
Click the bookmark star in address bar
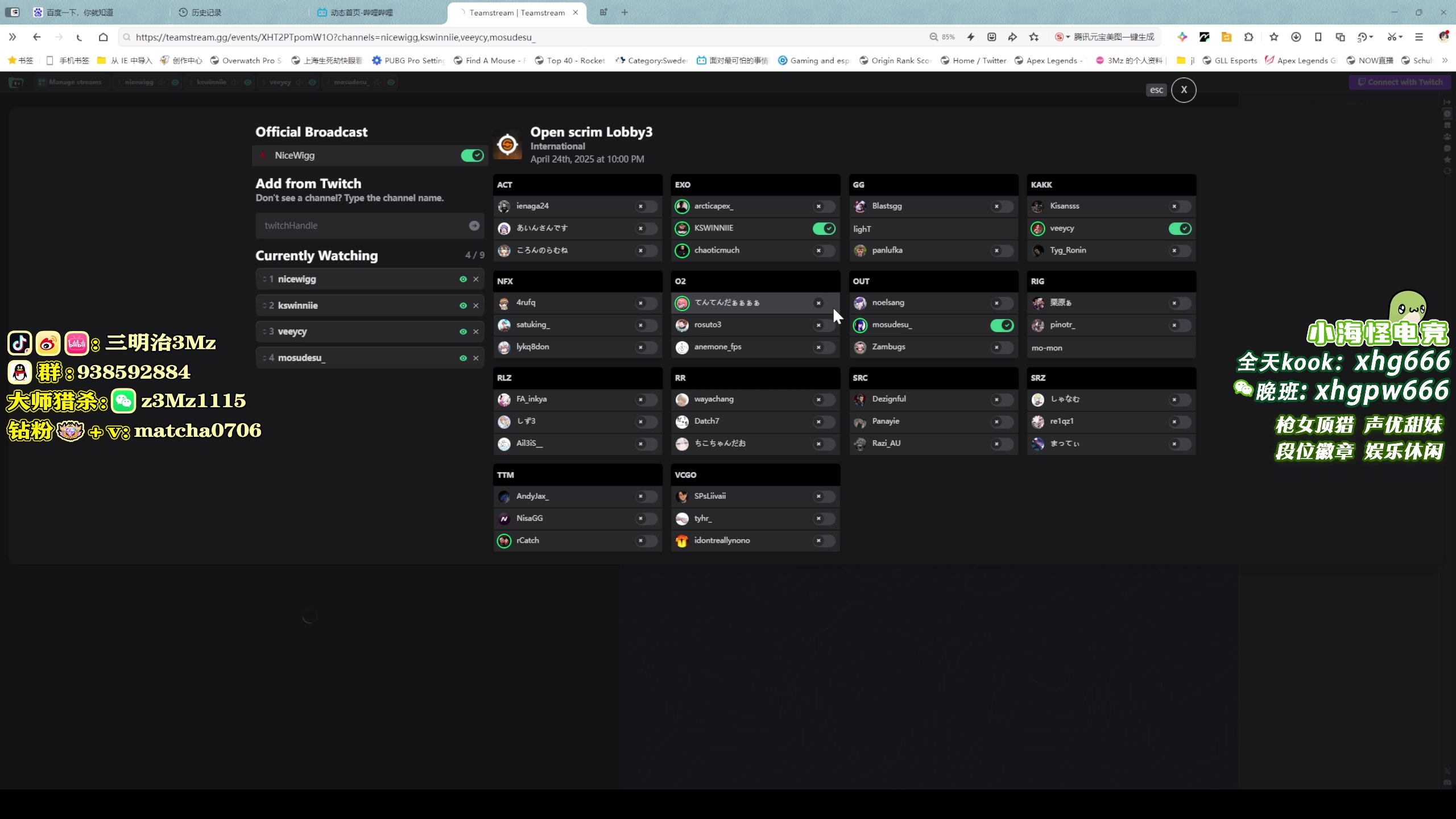1034,37
